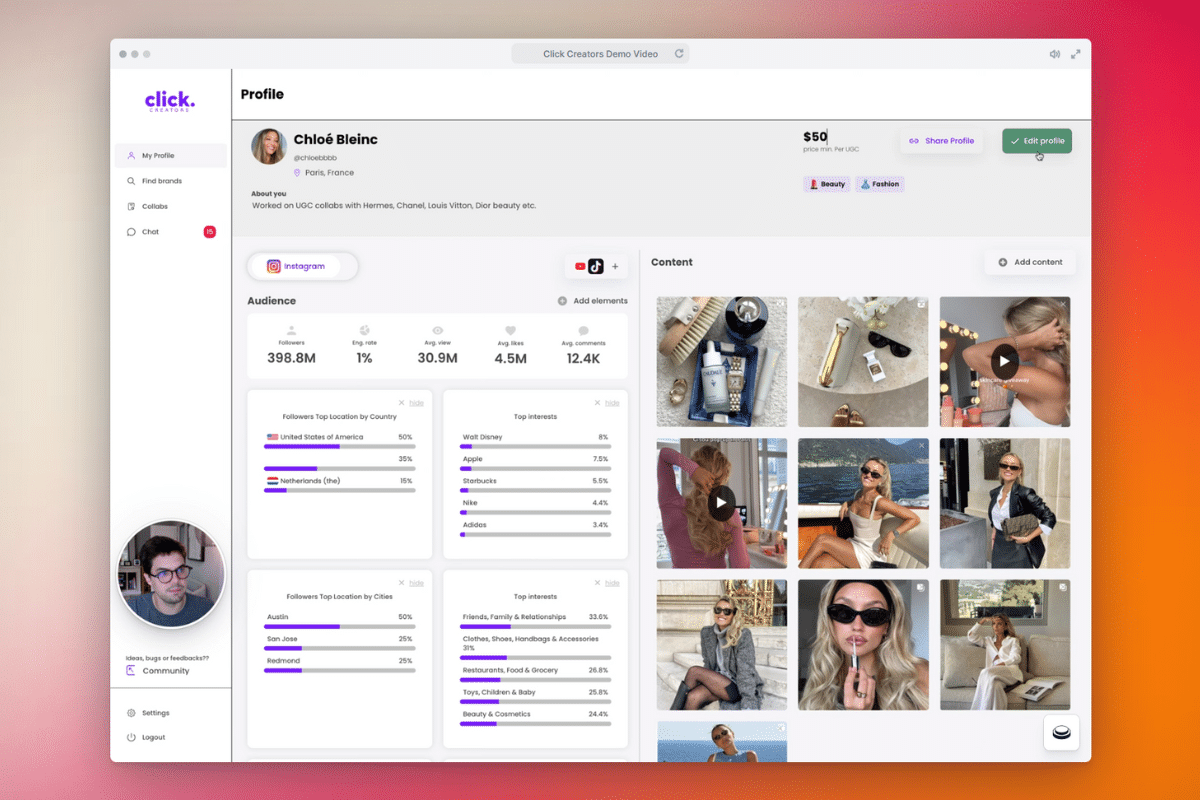Image resolution: width=1200 pixels, height=800 pixels.
Task: Click the Click Creators Demo Video address bar
Action: pyautogui.click(x=600, y=54)
